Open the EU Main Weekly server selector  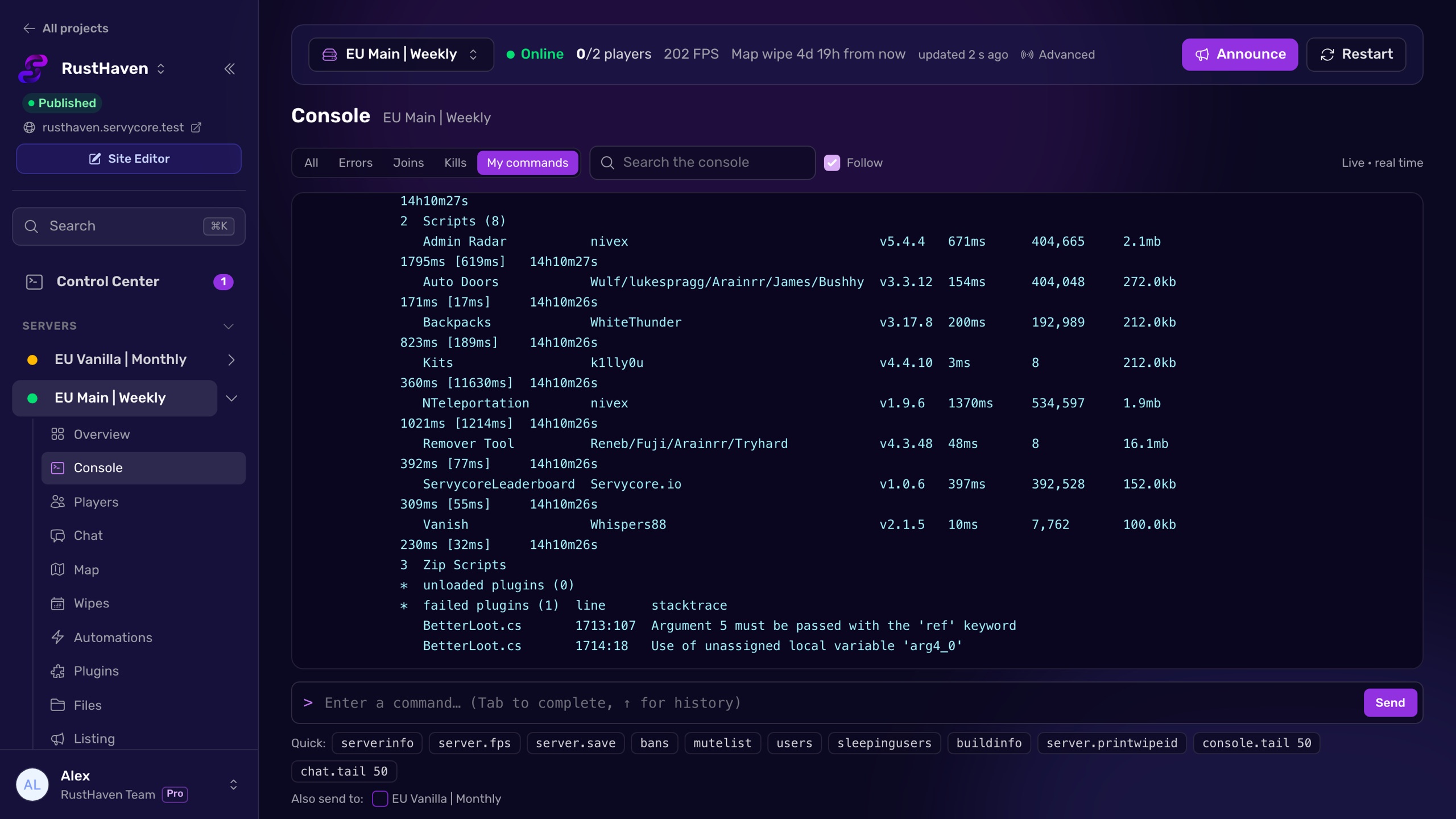(x=401, y=55)
